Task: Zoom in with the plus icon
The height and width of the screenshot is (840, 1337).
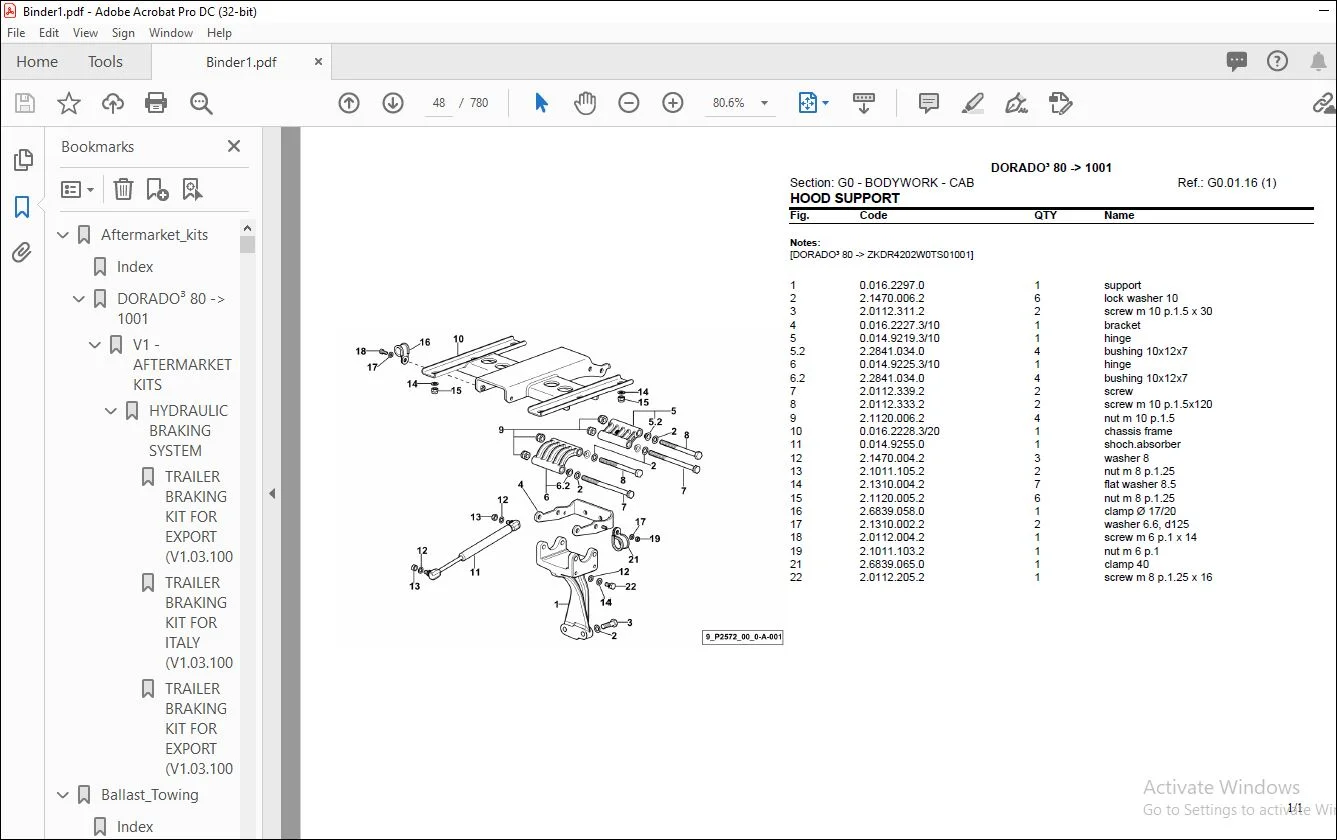Action: tap(673, 103)
